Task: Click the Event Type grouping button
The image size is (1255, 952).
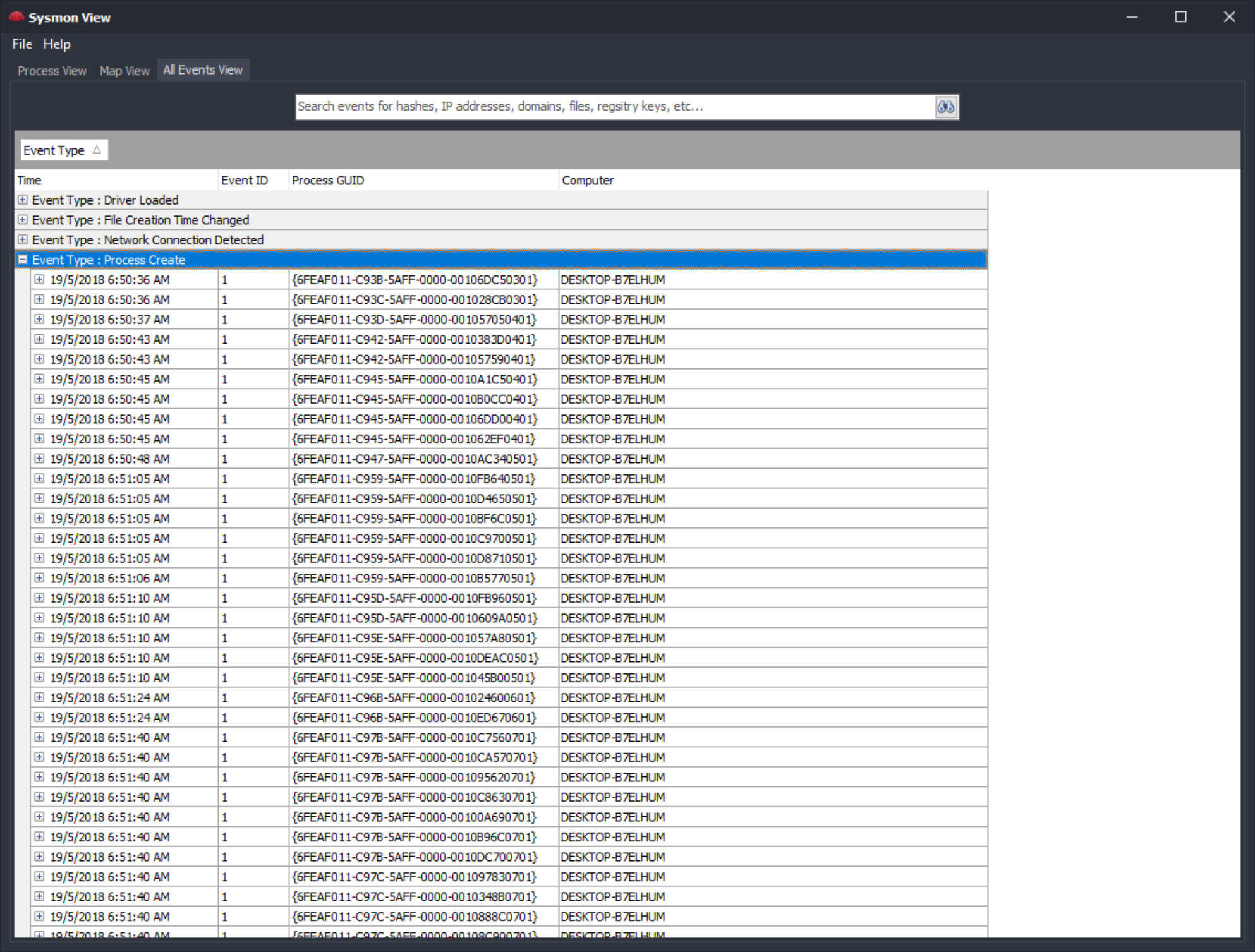Action: 54,150
